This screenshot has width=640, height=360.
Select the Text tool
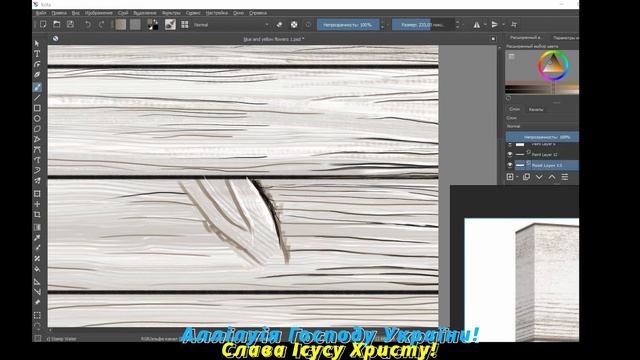pyautogui.click(x=37, y=54)
